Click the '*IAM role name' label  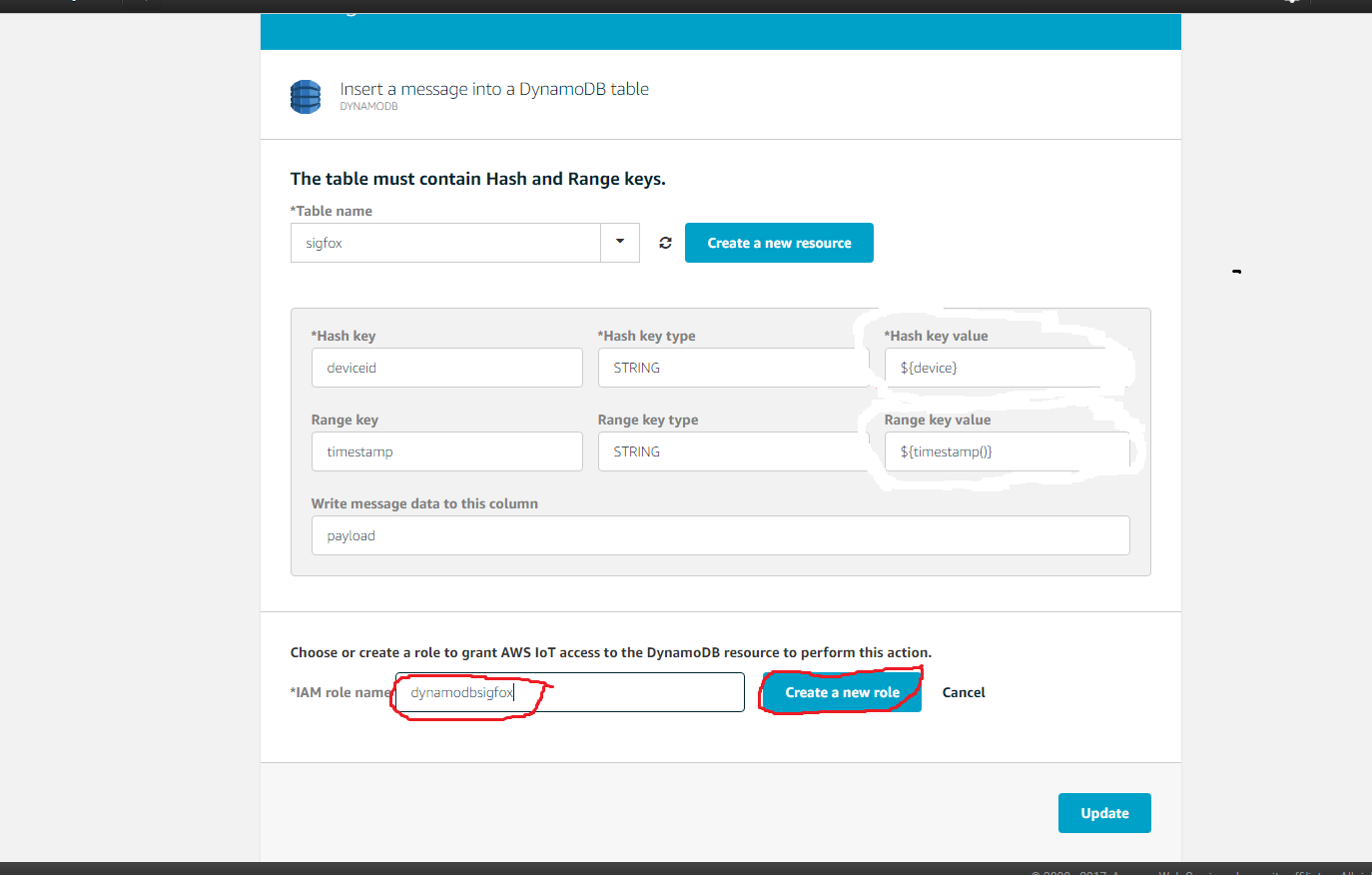pos(341,692)
